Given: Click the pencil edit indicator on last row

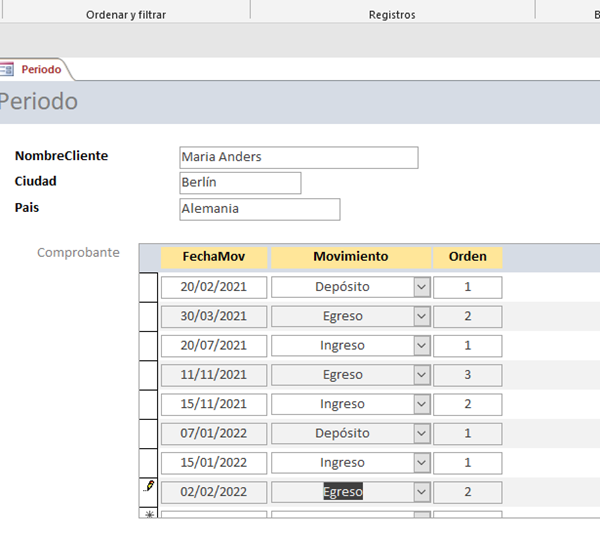Looking at the screenshot, I should 149,487.
